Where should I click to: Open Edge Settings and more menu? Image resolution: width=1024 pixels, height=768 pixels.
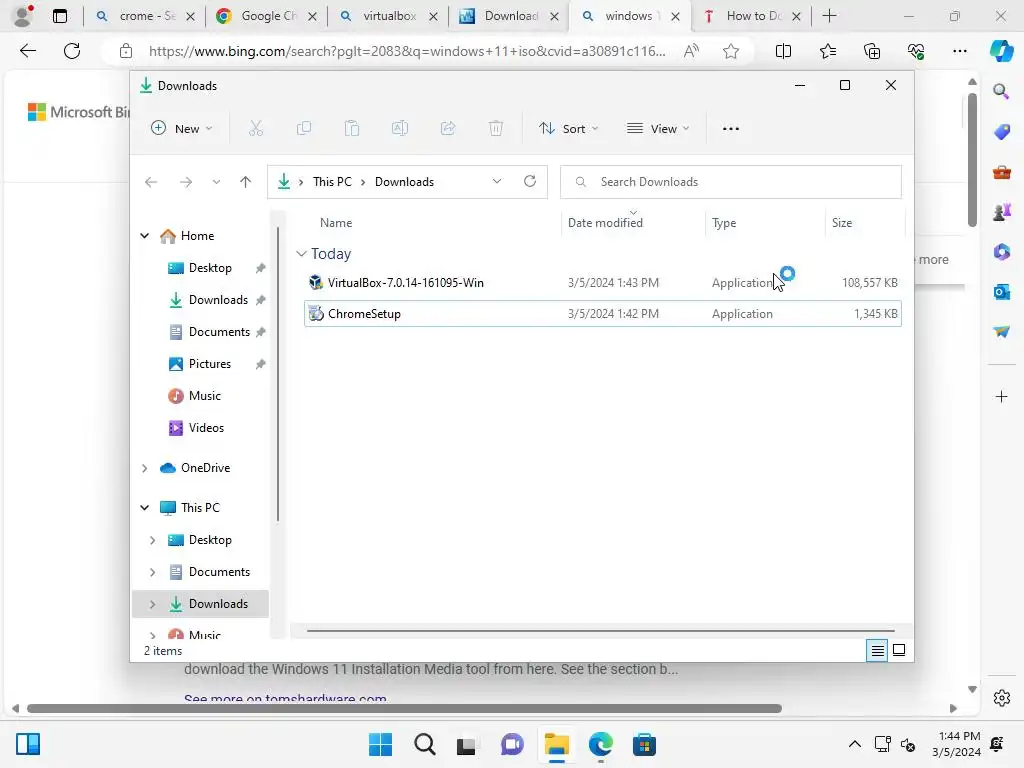click(959, 51)
